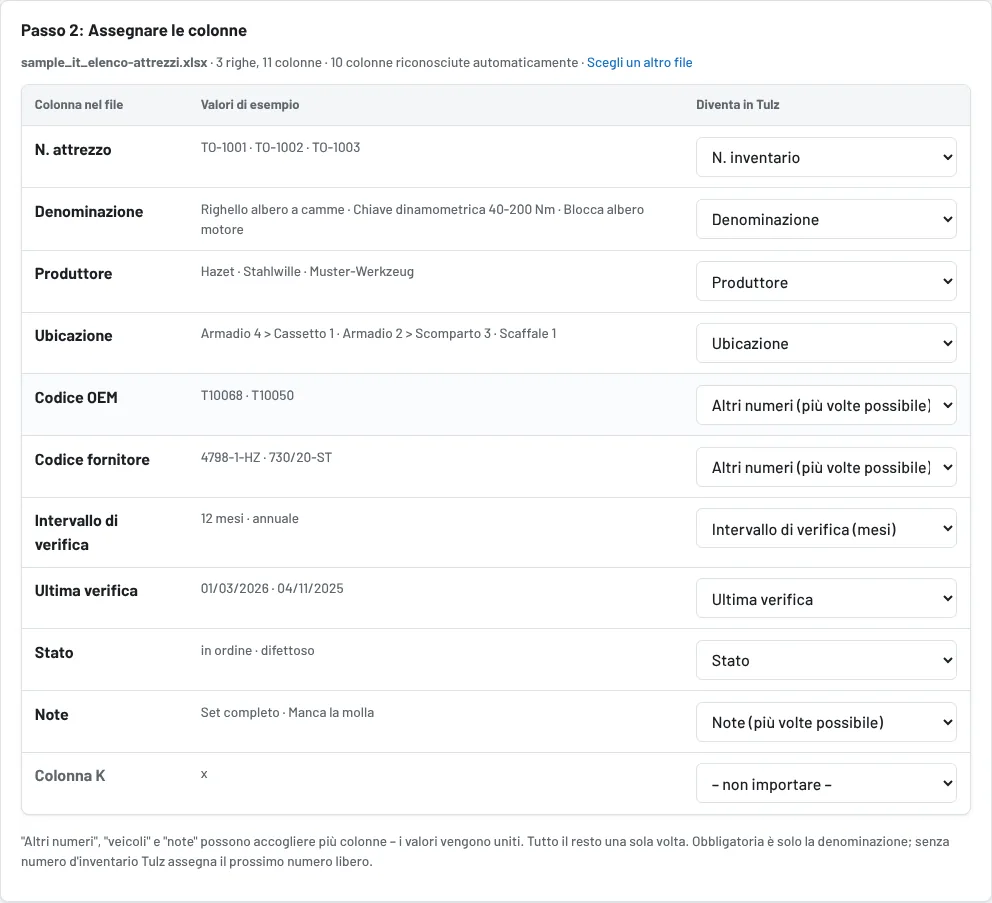Open the Produttore mapping dropdown
The image size is (992, 903).
pos(826,281)
